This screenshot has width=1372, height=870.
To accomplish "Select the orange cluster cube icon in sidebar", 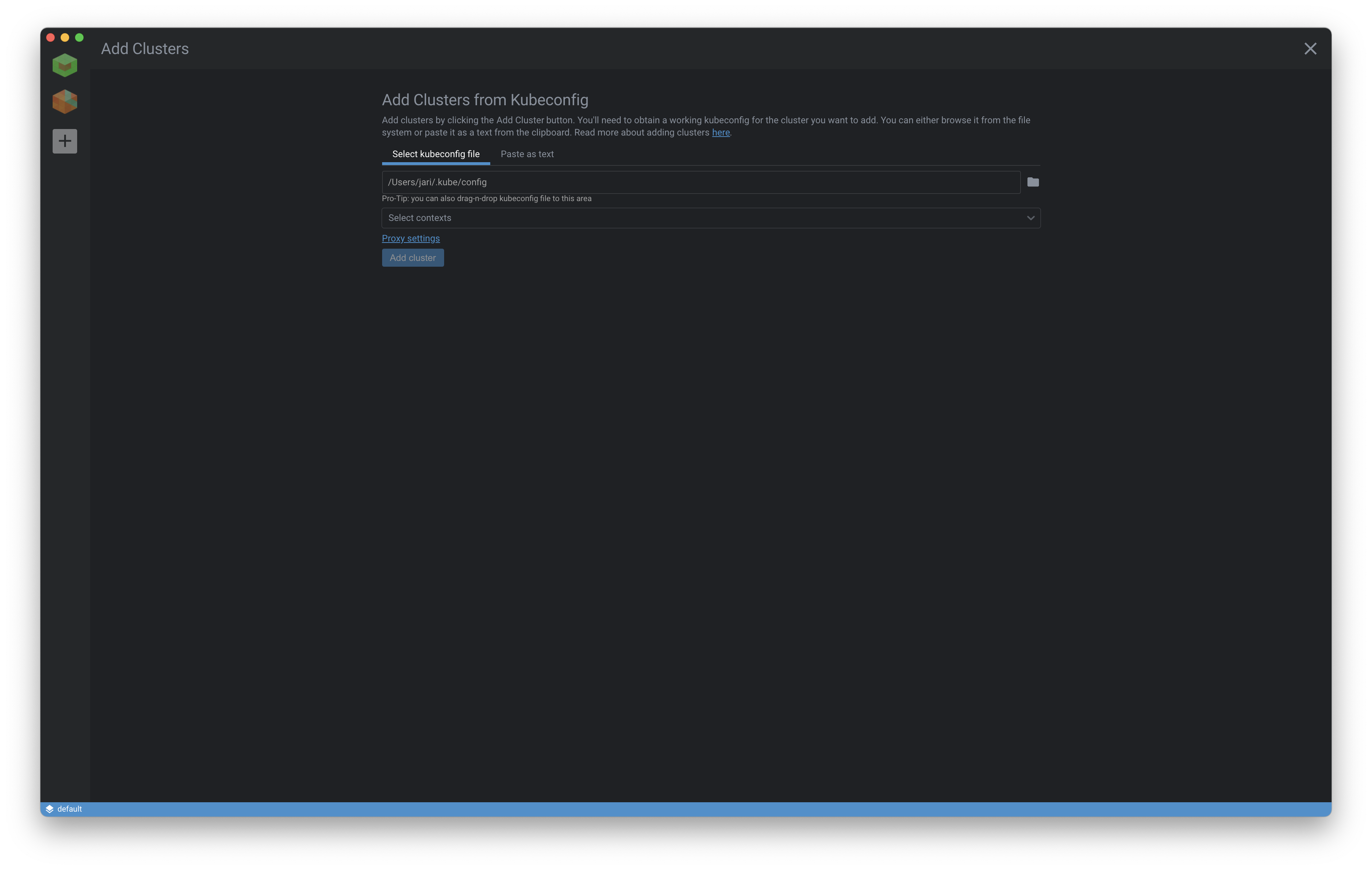I will point(65,101).
